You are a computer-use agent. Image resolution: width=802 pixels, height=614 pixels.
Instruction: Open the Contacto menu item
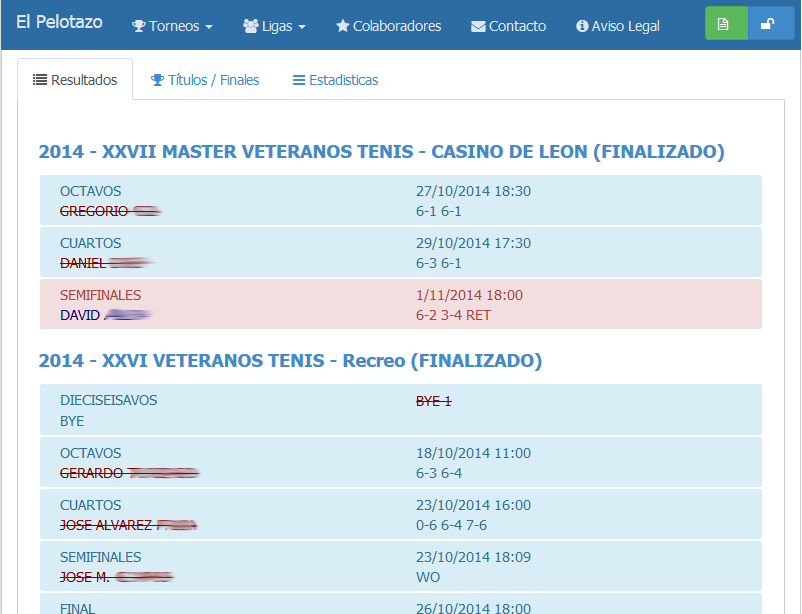(508, 26)
